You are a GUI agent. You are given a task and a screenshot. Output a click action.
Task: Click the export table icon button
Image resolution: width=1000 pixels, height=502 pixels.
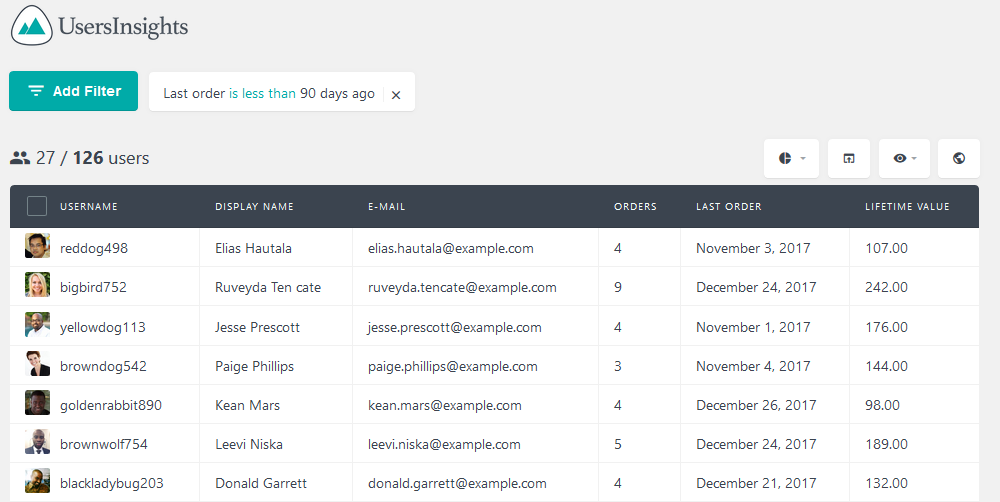[x=849, y=158]
